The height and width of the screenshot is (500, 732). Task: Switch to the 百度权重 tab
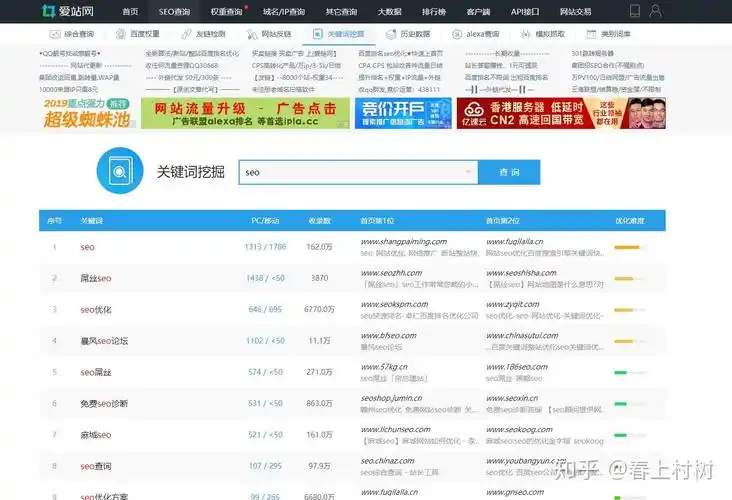coord(138,34)
